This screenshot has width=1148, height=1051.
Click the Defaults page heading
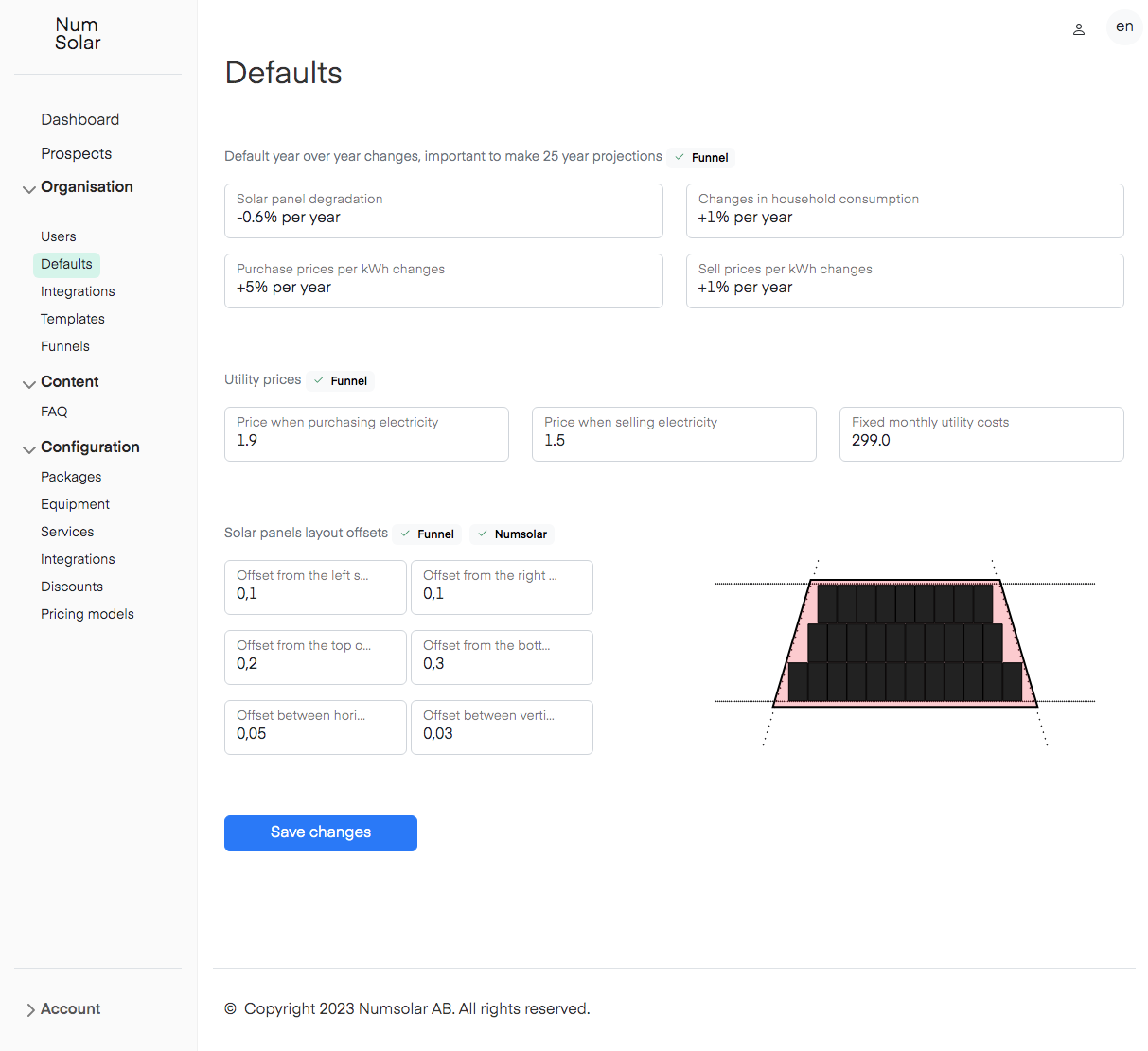(x=284, y=73)
